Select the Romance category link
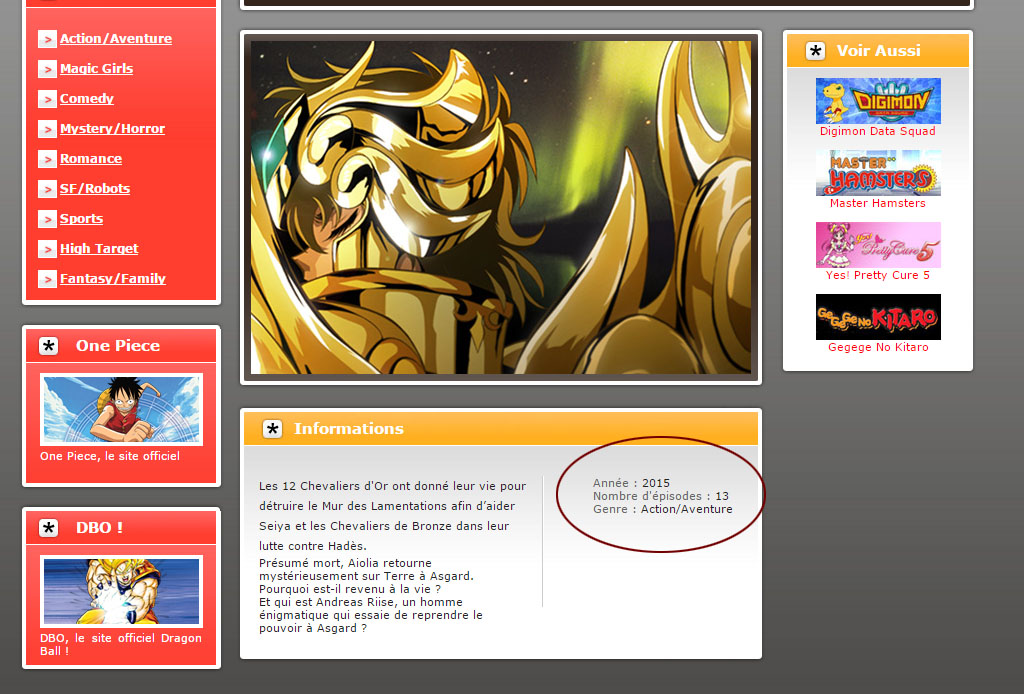The width and height of the screenshot is (1024, 694). click(90, 159)
